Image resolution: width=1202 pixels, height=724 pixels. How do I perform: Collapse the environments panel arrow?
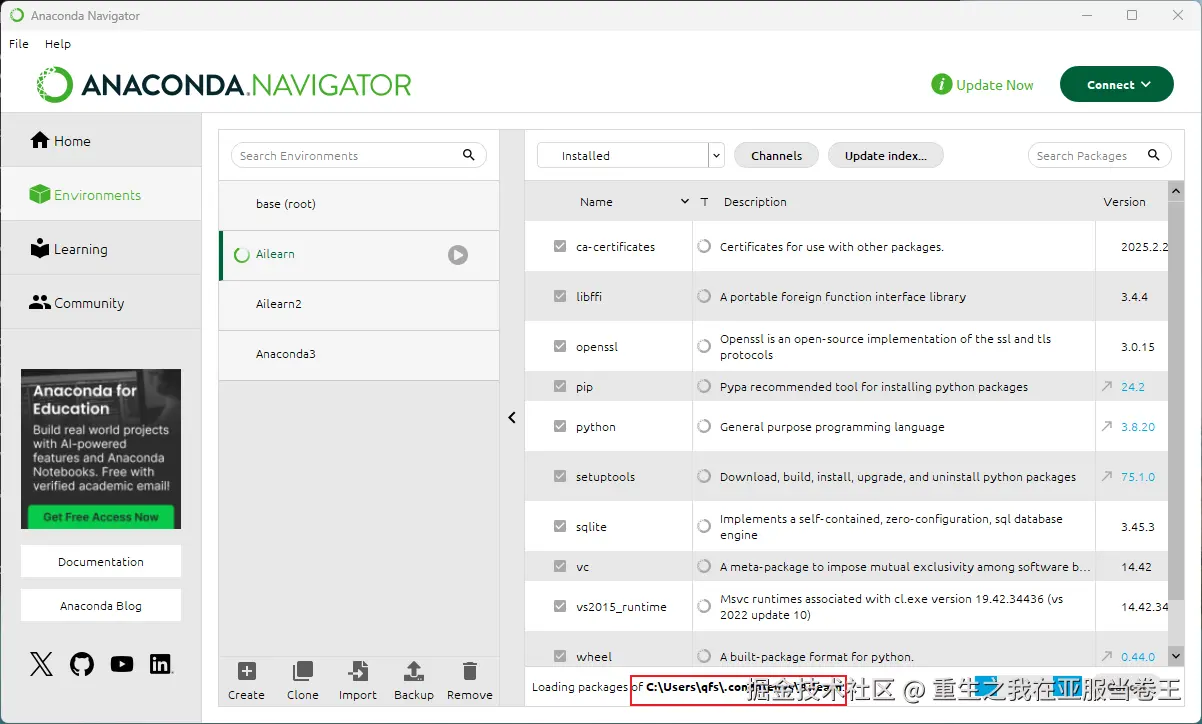tap(512, 417)
